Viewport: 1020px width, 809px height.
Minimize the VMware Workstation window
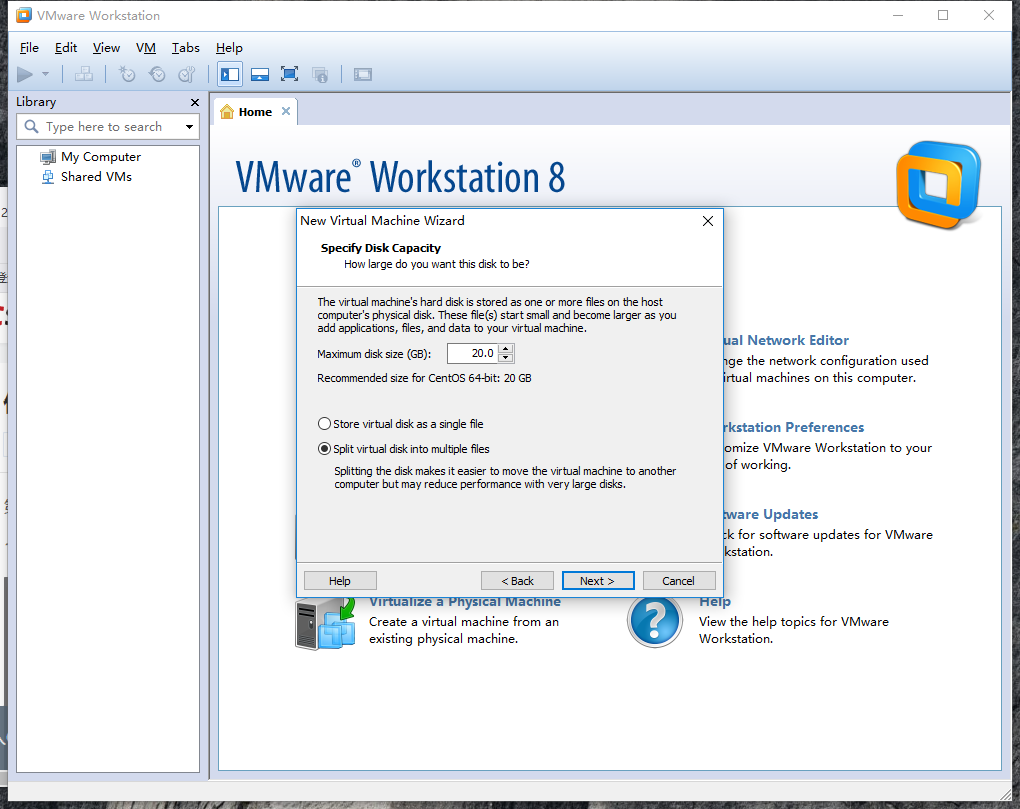(898, 15)
